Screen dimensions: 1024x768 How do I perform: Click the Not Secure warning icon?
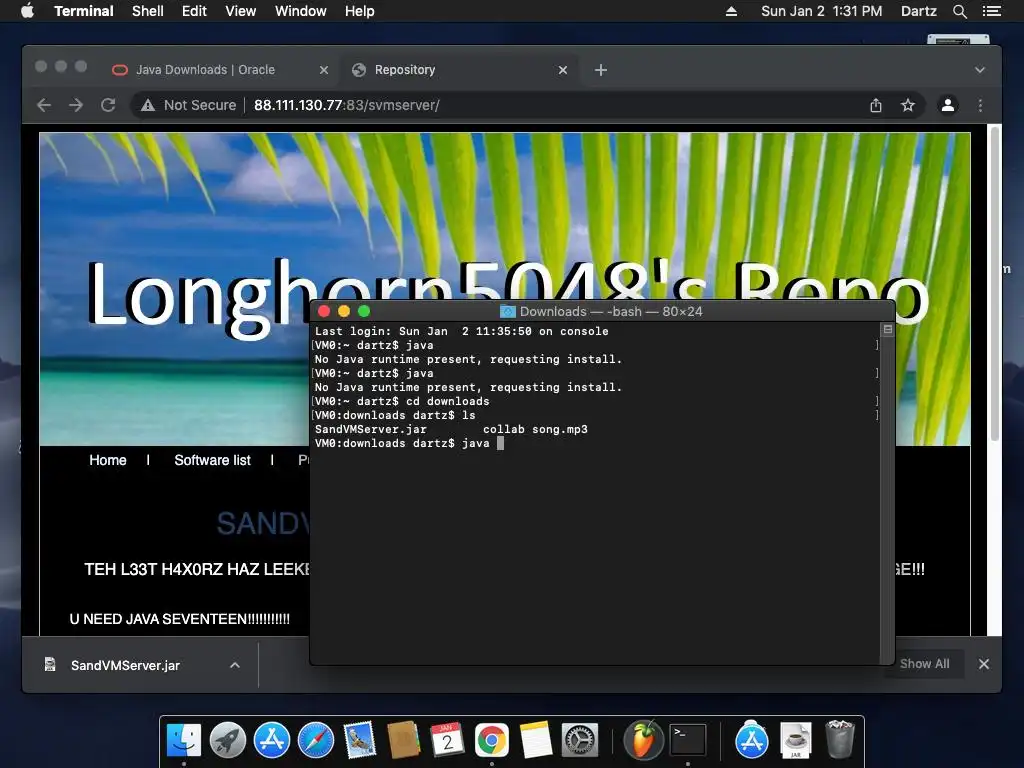point(148,105)
